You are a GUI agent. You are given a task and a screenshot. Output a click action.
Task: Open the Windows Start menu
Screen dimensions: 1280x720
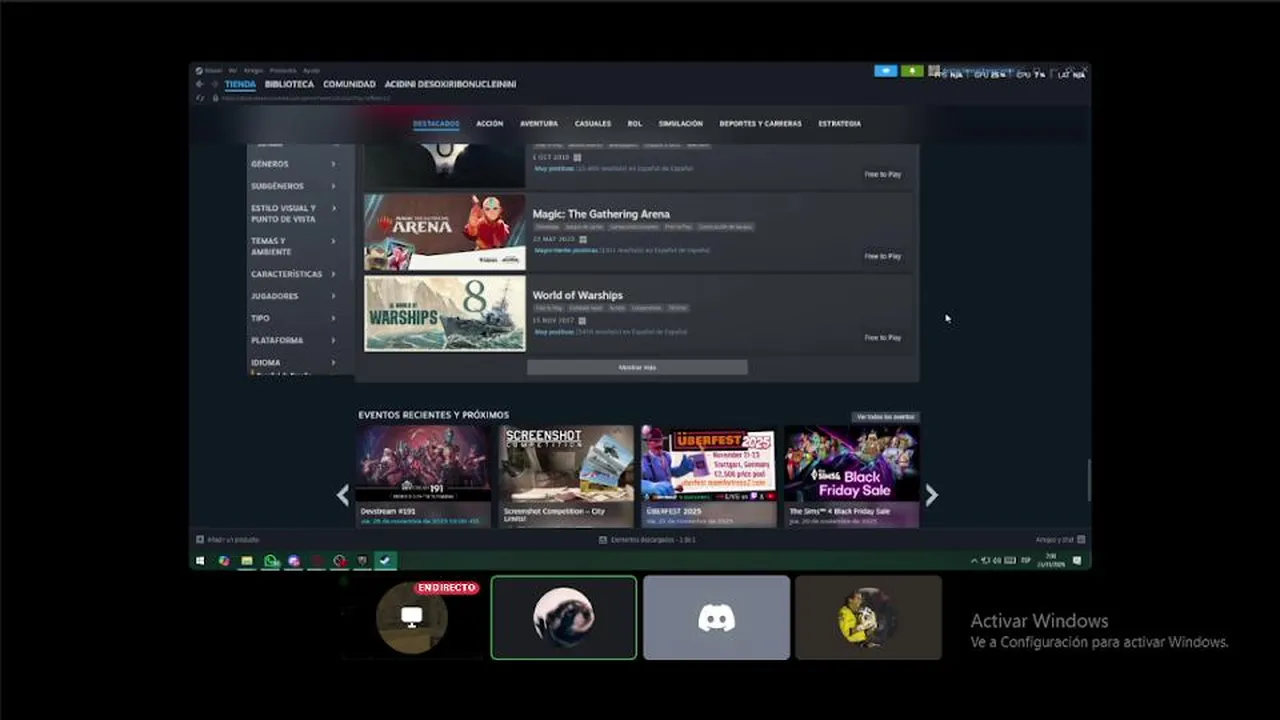coord(200,561)
